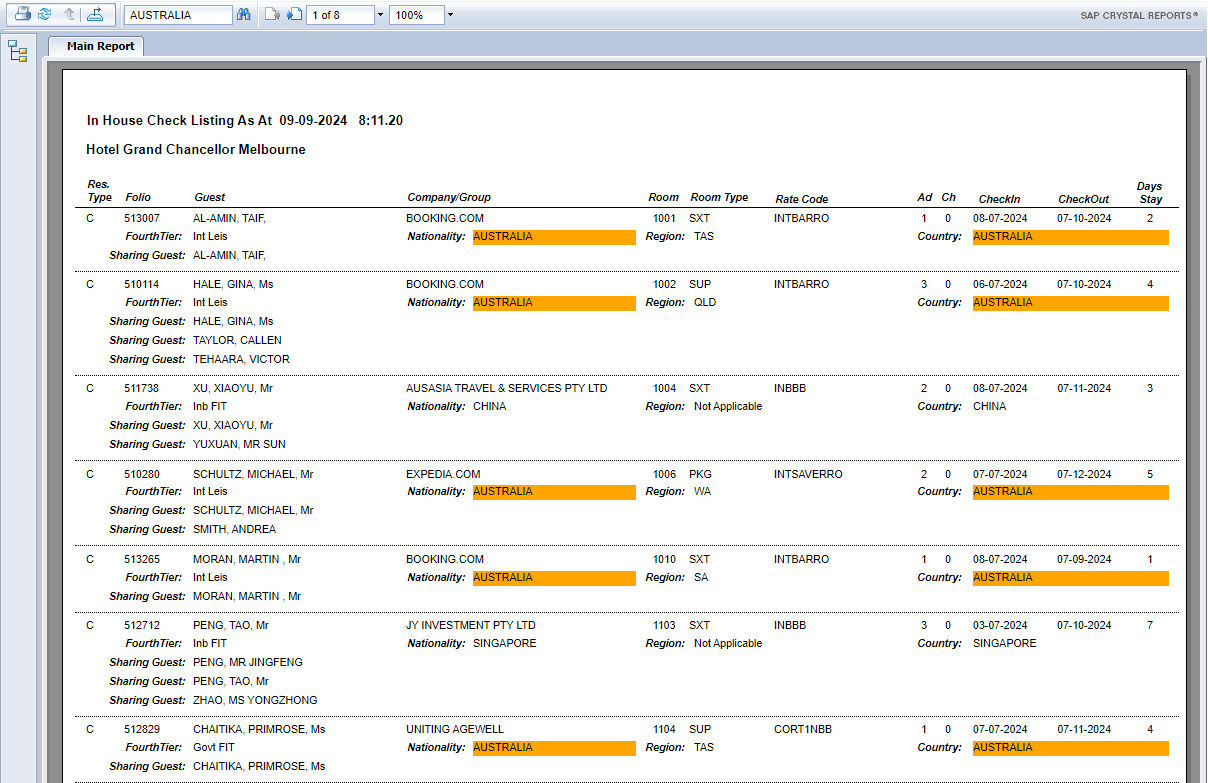Click the page number field '1 of 8'
1208x783 pixels.
click(341, 15)
